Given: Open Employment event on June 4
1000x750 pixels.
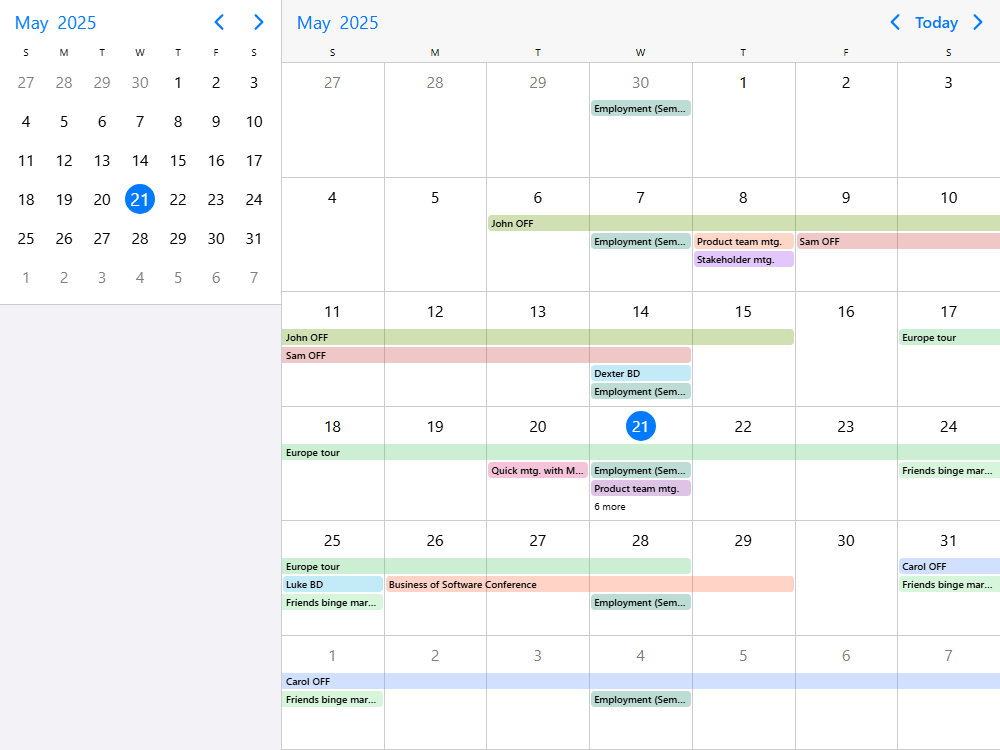Looking at the screenshot, I should (640, 699).
